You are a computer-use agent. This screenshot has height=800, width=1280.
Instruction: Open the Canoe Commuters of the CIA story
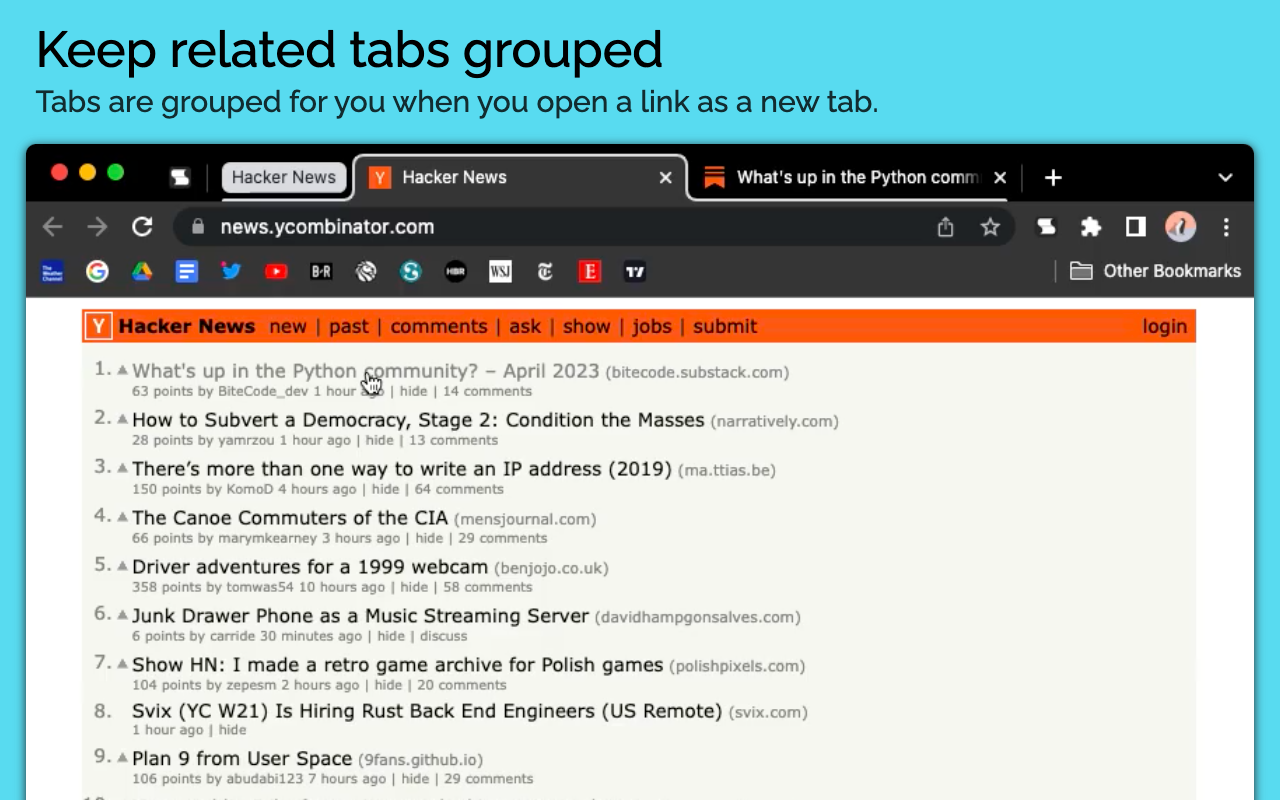point(290,518)
